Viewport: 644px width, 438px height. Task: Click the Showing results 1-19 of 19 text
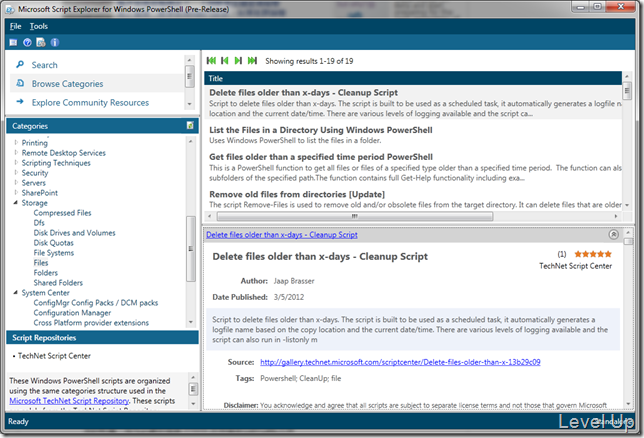[x=309, y=61]
